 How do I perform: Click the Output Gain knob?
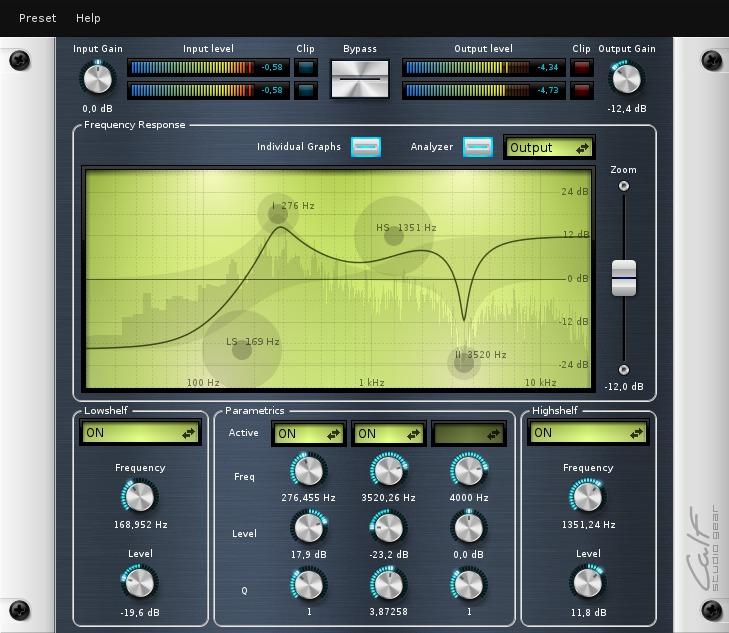626,79
